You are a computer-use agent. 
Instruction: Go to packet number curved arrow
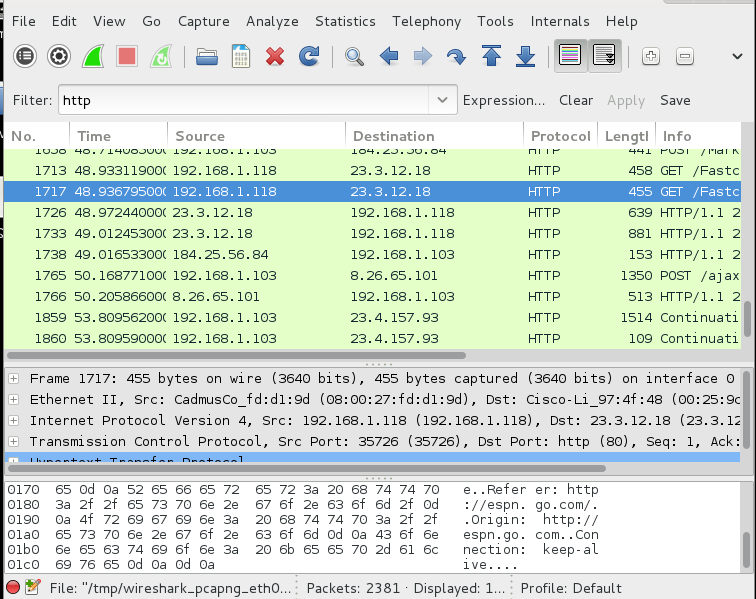pyautogui.click(x=456, y=57)
